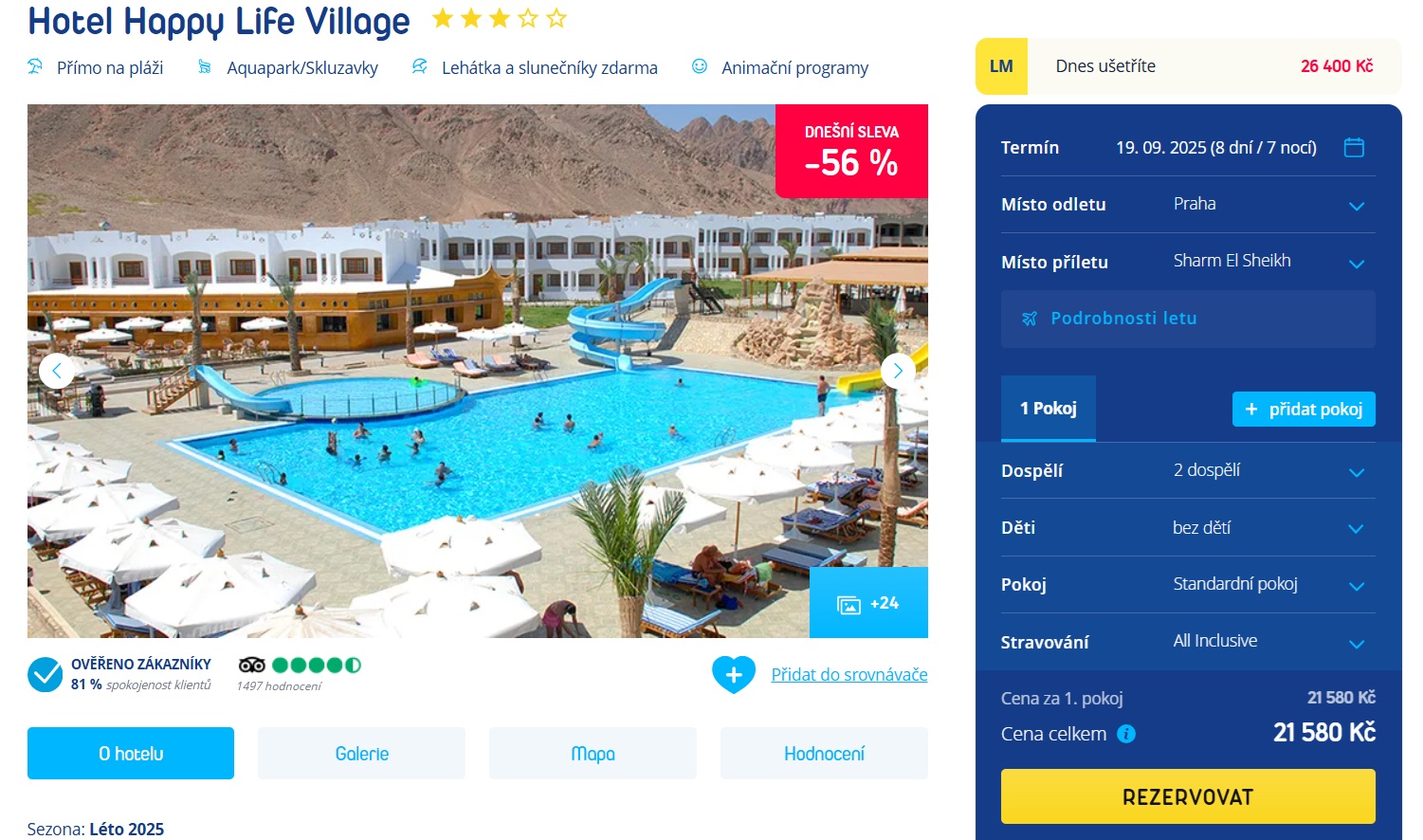Viewport: 1423px width, 840px height.
Task: Switch to the Galerie tab
Action: [x=362, y=754]
